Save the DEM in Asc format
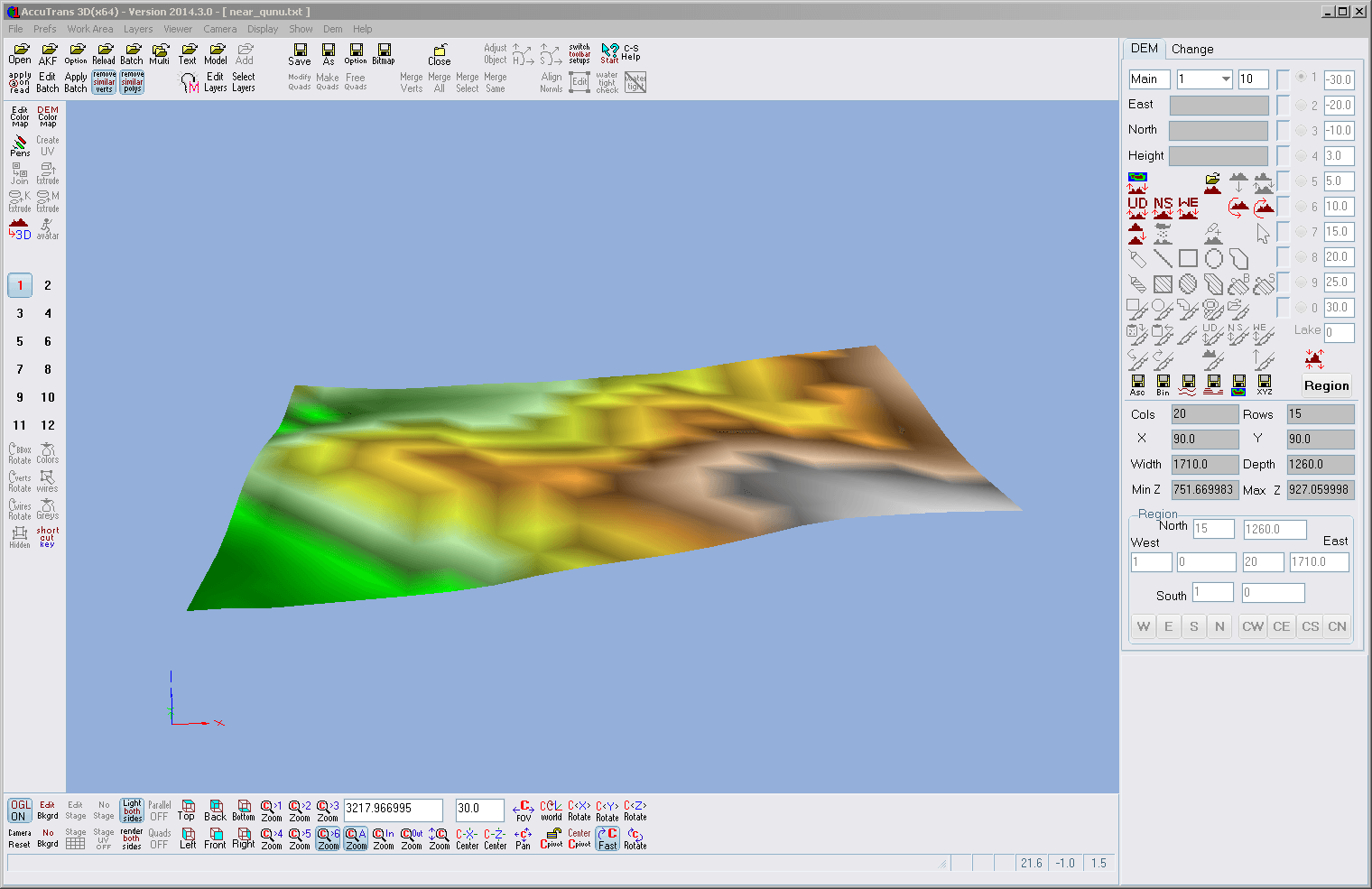The image size is (1372, 889). 1137,384
